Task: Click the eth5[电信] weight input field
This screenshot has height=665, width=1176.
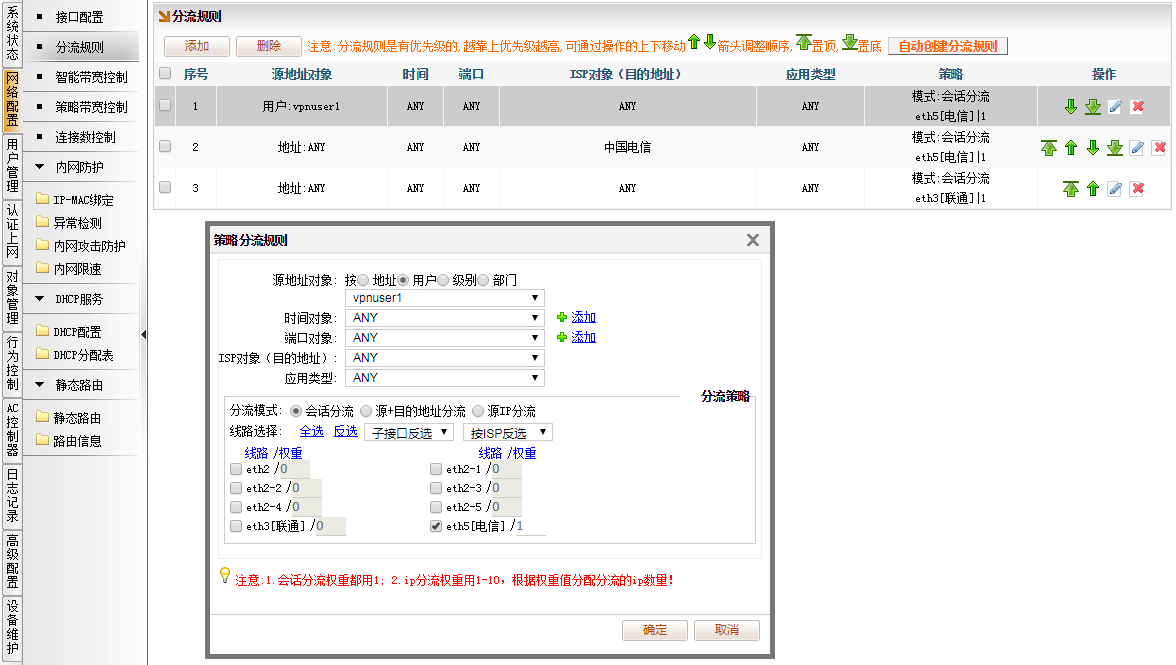Action: [530, 526]
